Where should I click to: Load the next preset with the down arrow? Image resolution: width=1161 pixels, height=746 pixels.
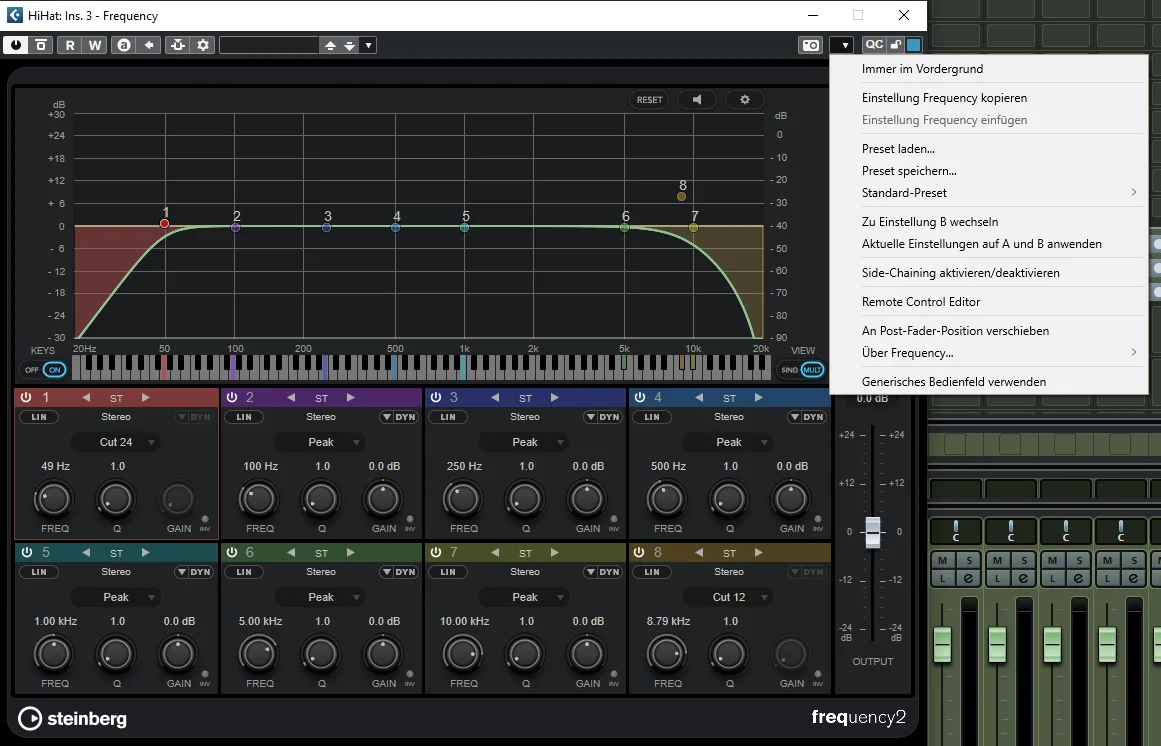(x=349, y=45)
